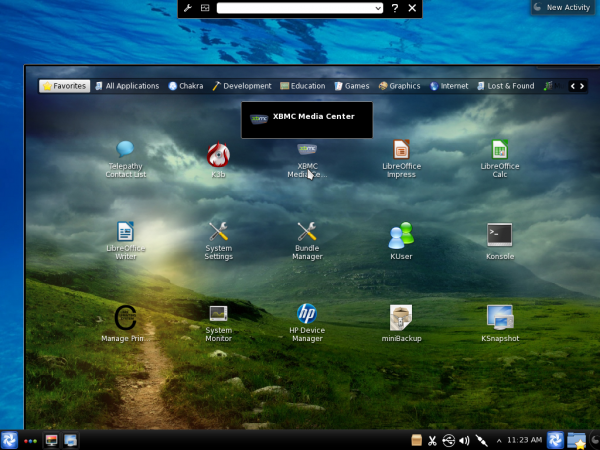Select the Lost & Found tab

point(506,86)
